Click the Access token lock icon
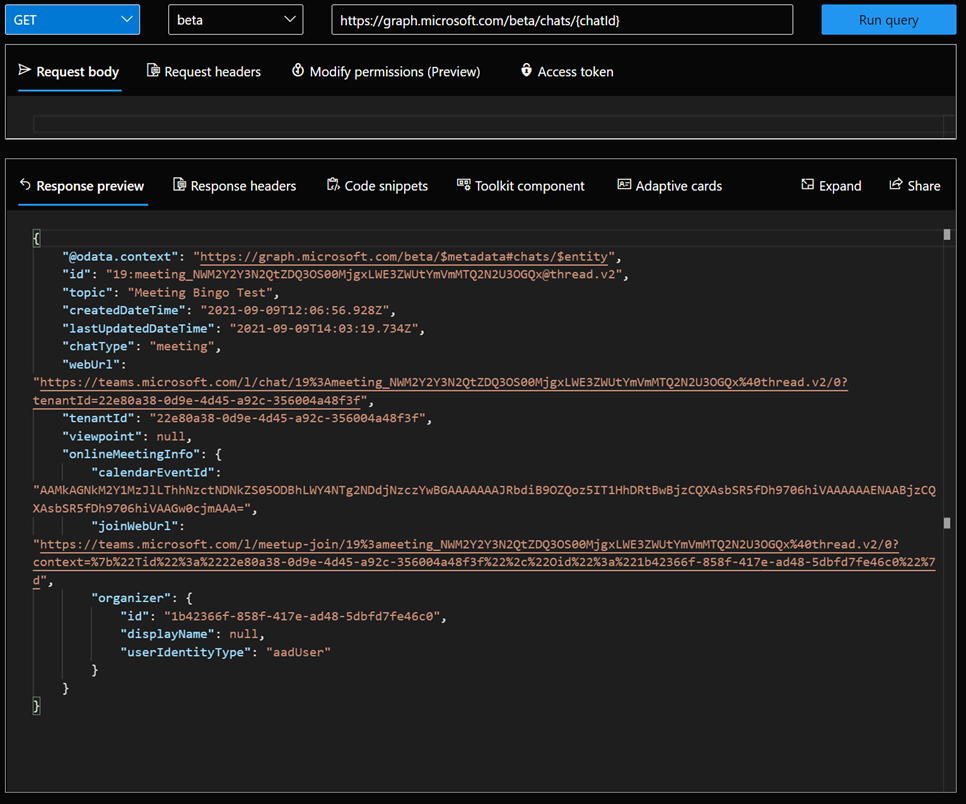Image resolution: width=966 pixels, height=804 pixels. click(526, 70)
